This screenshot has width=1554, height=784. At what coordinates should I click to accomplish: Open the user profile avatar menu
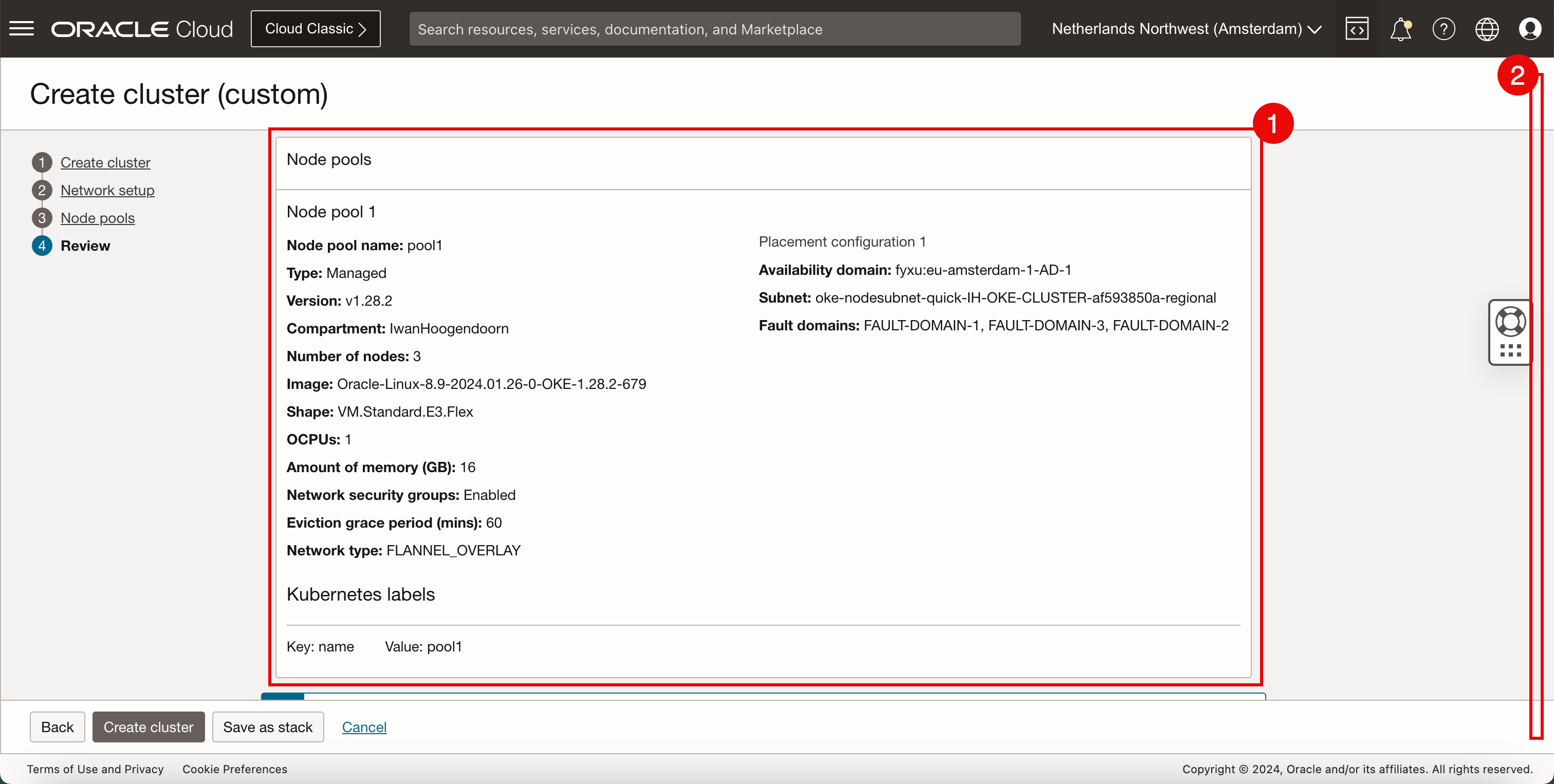1530,28
